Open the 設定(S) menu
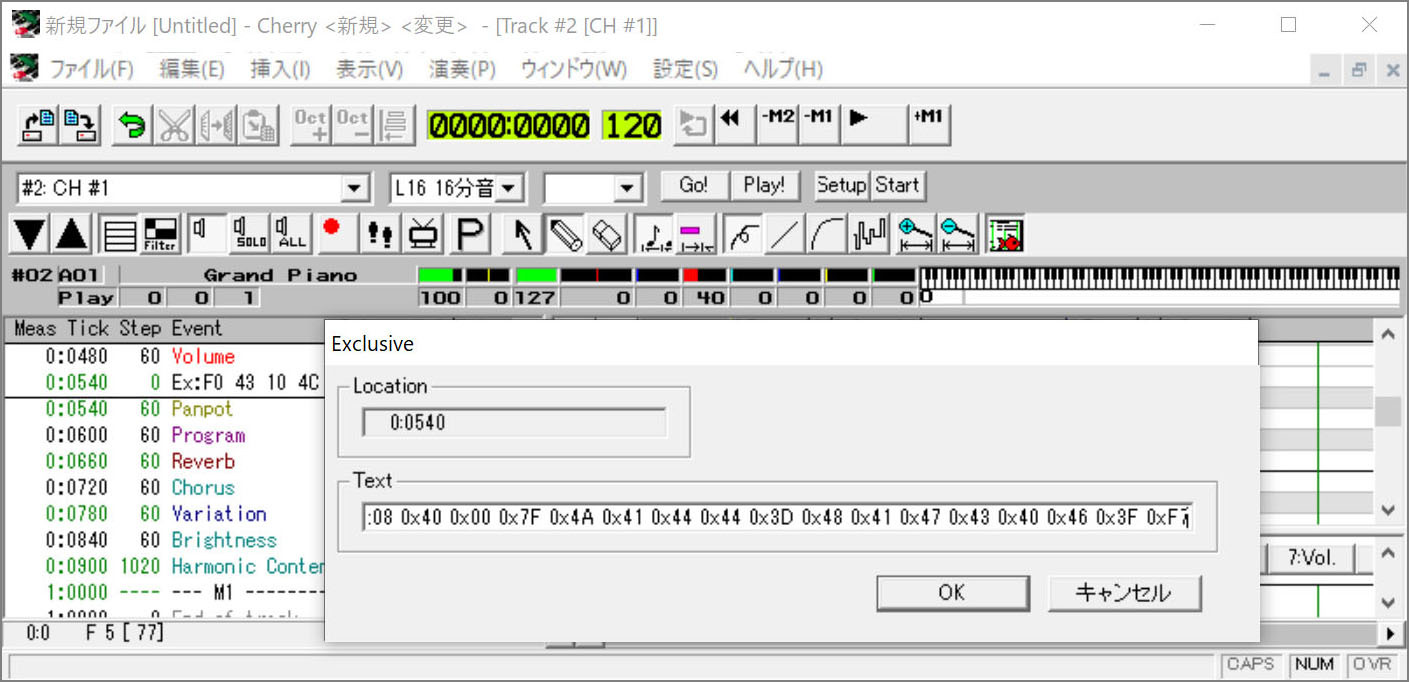The width and height of the screenshot is (1409, 682). click(x=685, y=69)
